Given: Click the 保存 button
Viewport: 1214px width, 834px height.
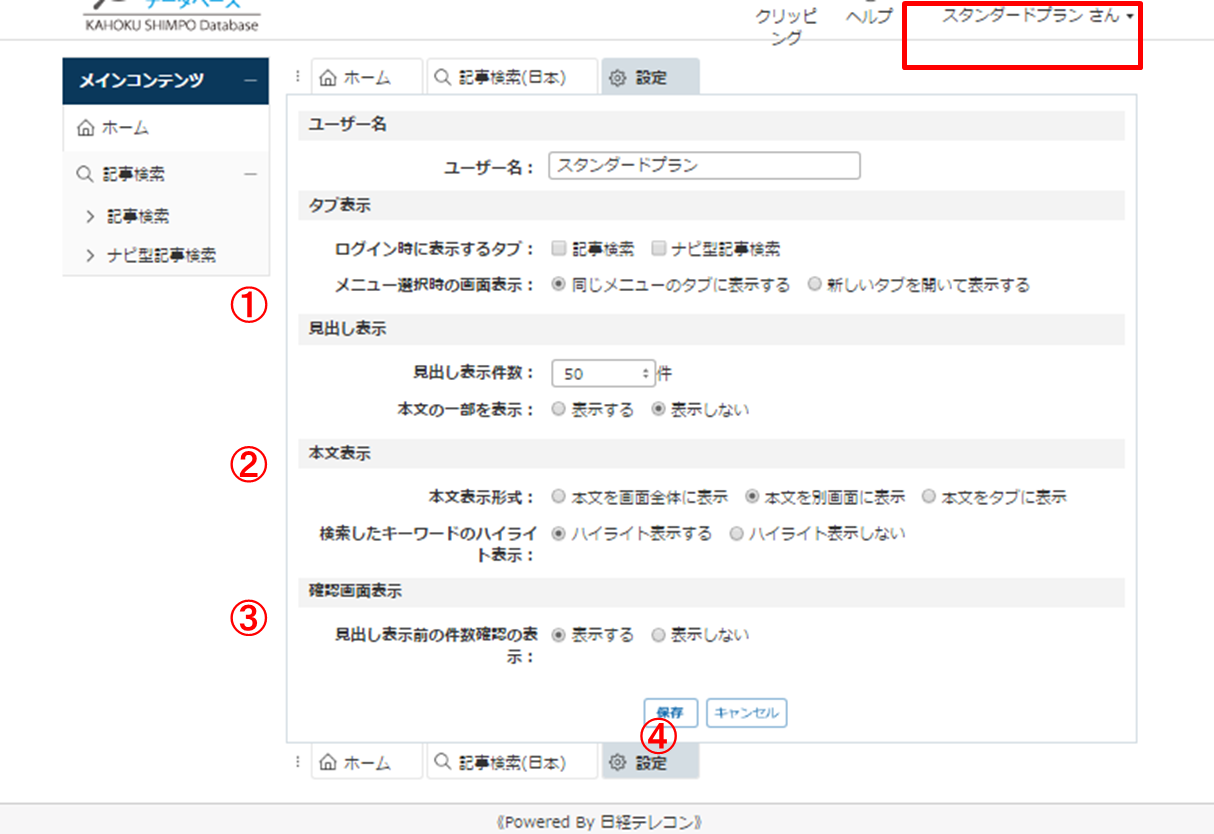Looking at the screenshot, I should [x=670, y=713].
